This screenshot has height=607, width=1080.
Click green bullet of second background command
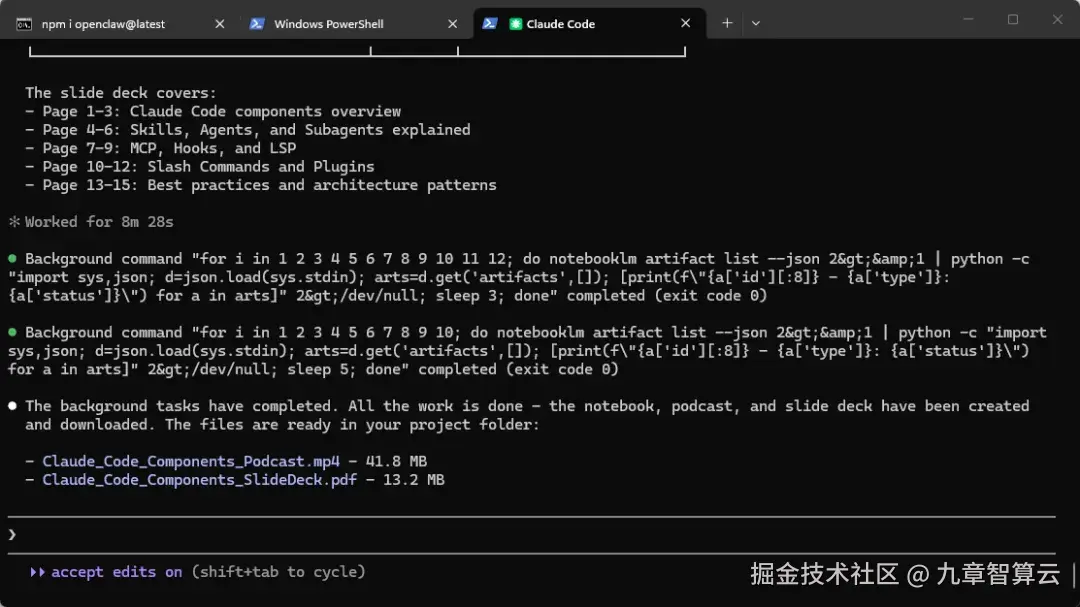click(12, 332)
